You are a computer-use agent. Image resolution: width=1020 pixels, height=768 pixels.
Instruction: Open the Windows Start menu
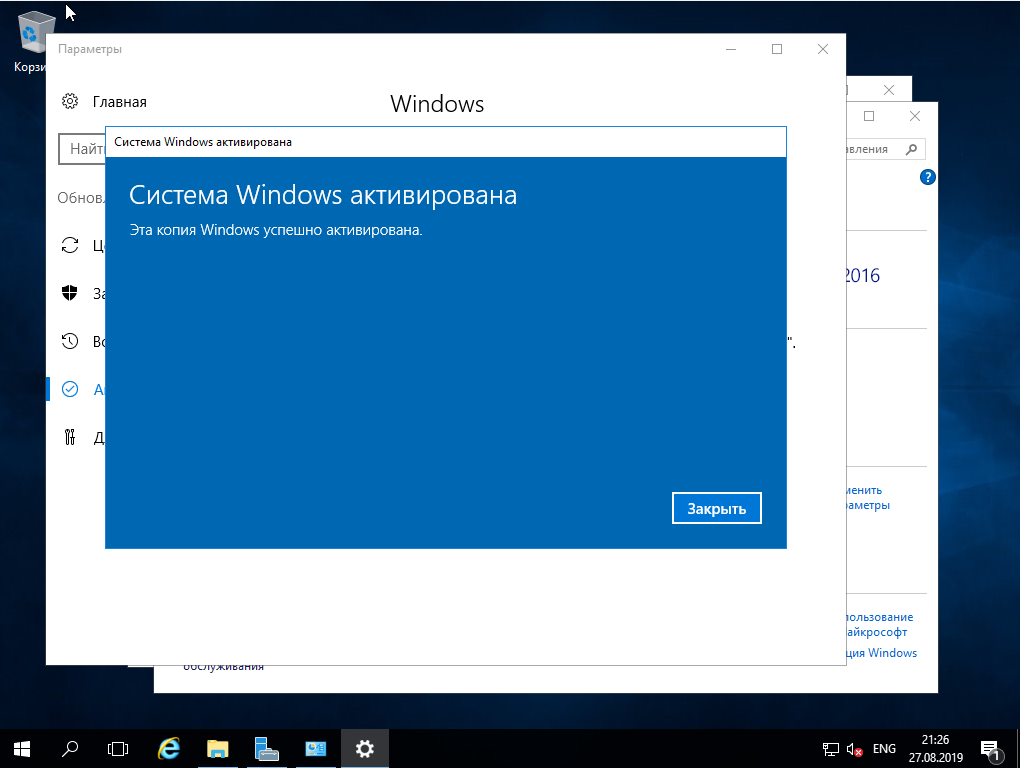tap(21, 748)
